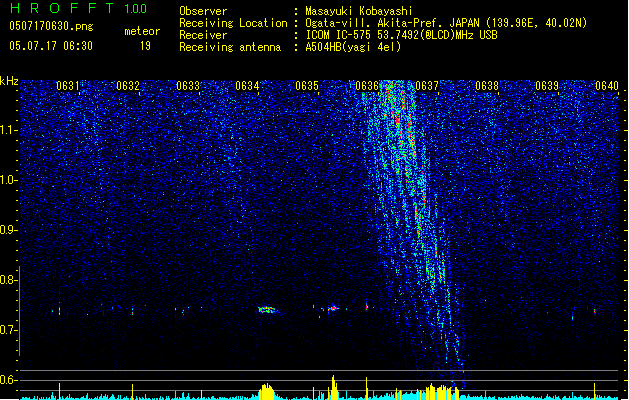The width and height of the screenshot is (629, 400).
Task: Click the date stamp 05.07.17 06:30
Action: click(51, 46)
